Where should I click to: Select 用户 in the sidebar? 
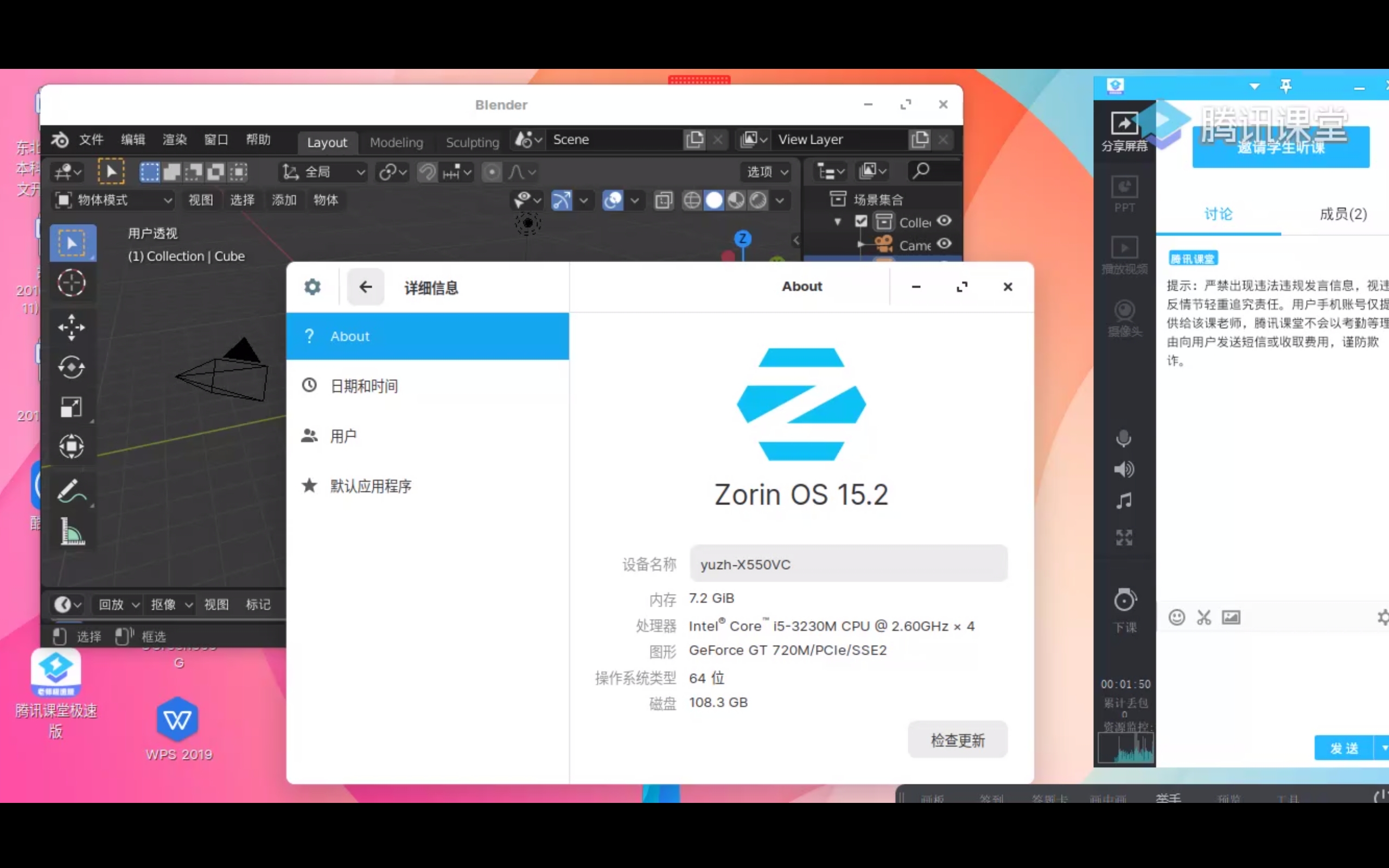428,436
